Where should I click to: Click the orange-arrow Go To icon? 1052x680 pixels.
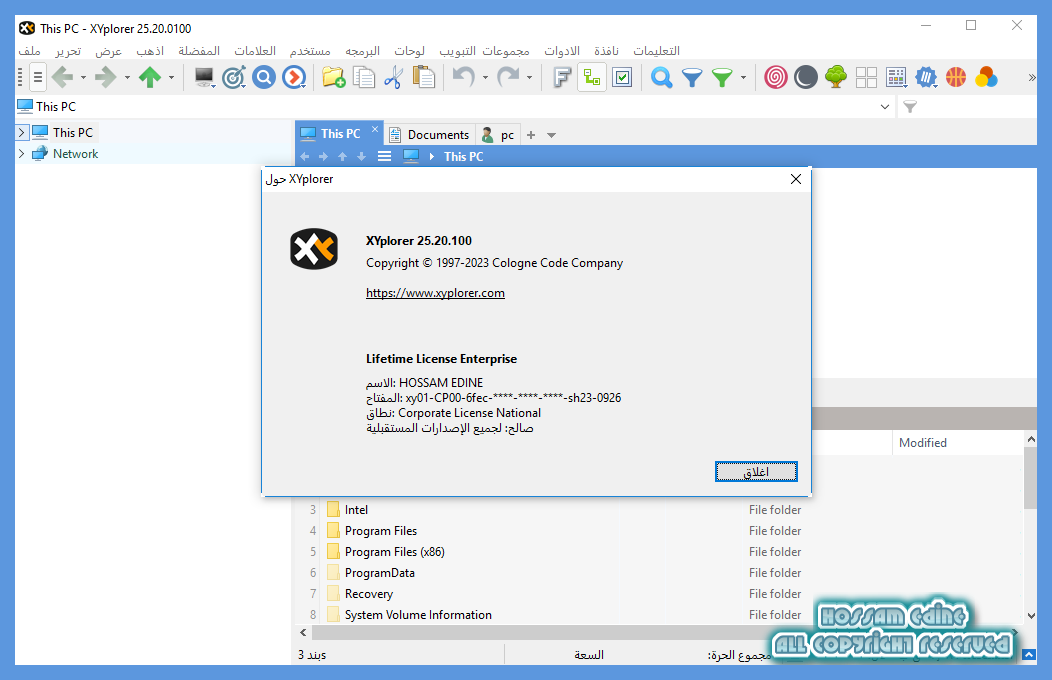coord(294,77)
